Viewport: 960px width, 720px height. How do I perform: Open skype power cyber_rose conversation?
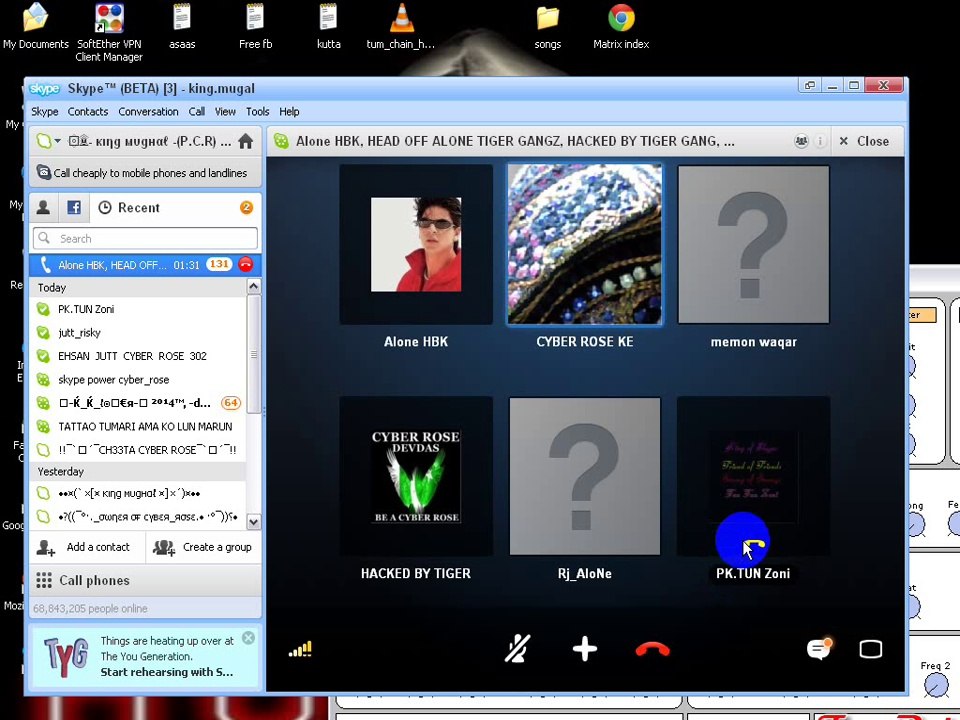tap(138, 380)
